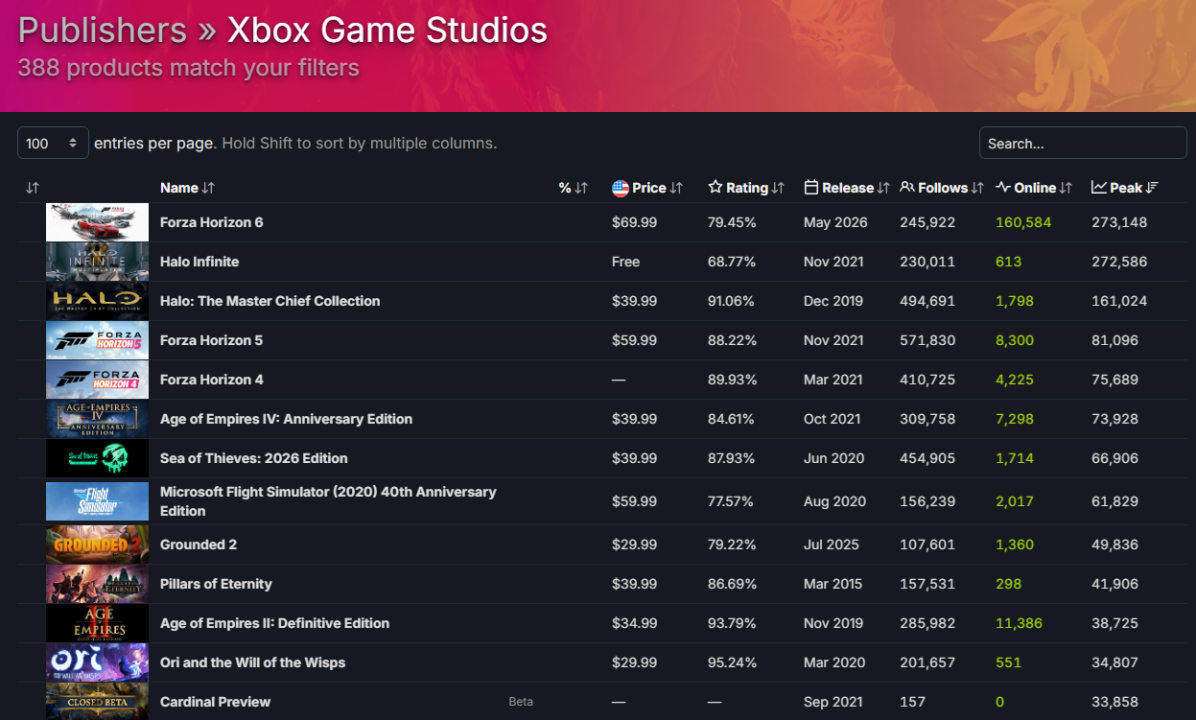Open the Publishers breadcrumb link

(x=102, y=31)
